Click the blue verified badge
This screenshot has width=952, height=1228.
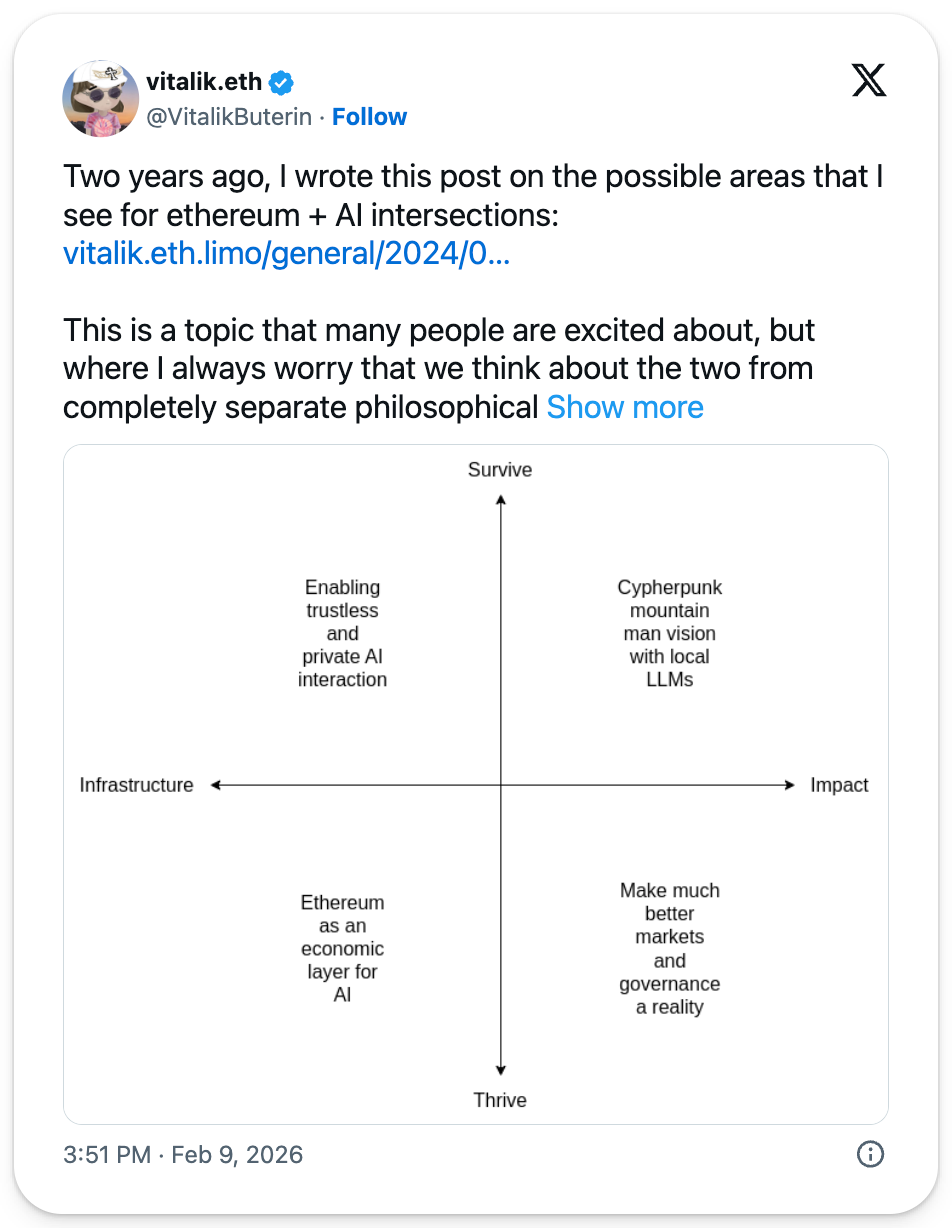283,82
